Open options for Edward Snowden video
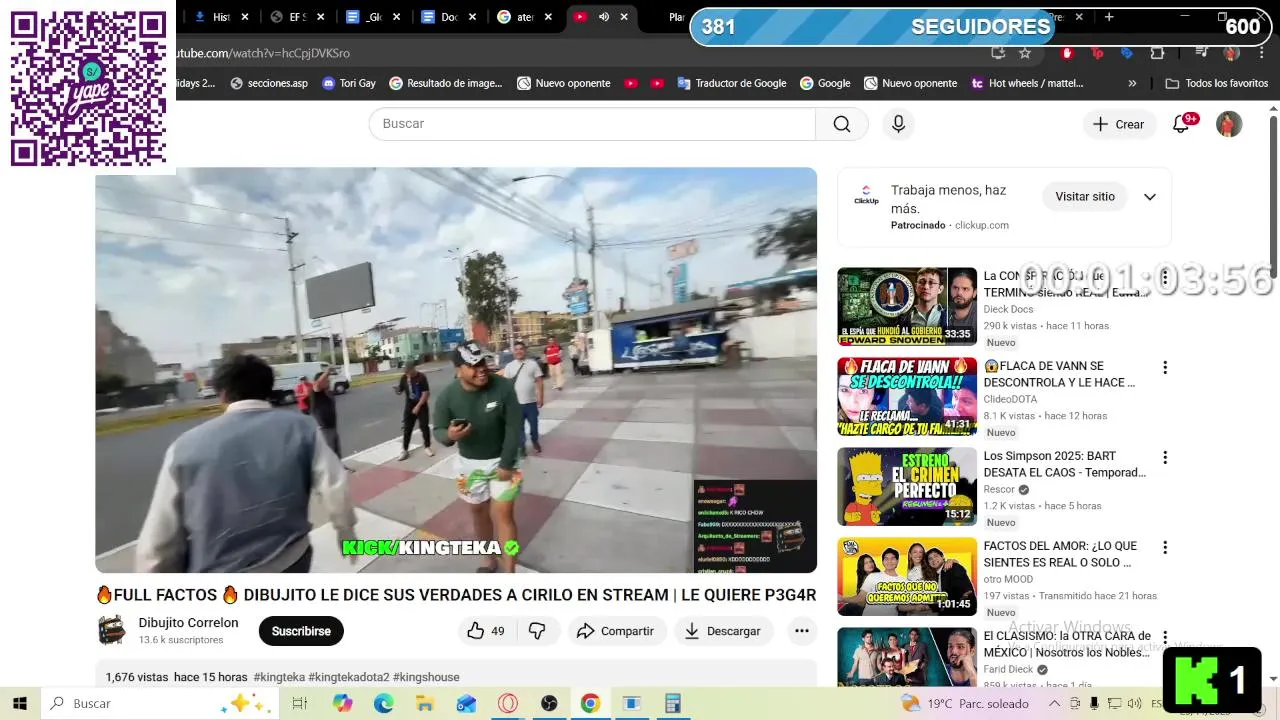 [1165, 278]
